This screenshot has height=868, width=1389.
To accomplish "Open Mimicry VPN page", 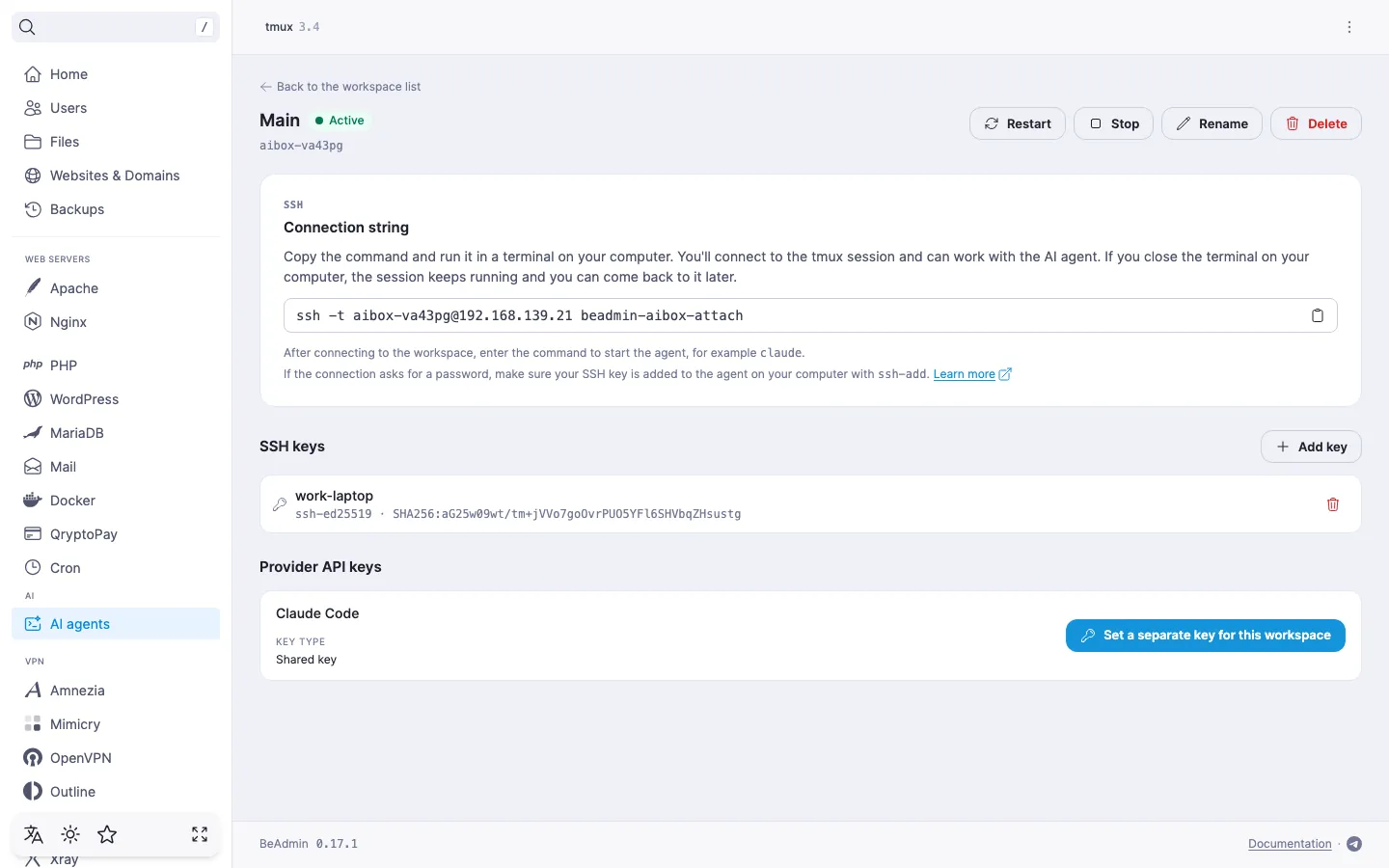I will (116, 724).
